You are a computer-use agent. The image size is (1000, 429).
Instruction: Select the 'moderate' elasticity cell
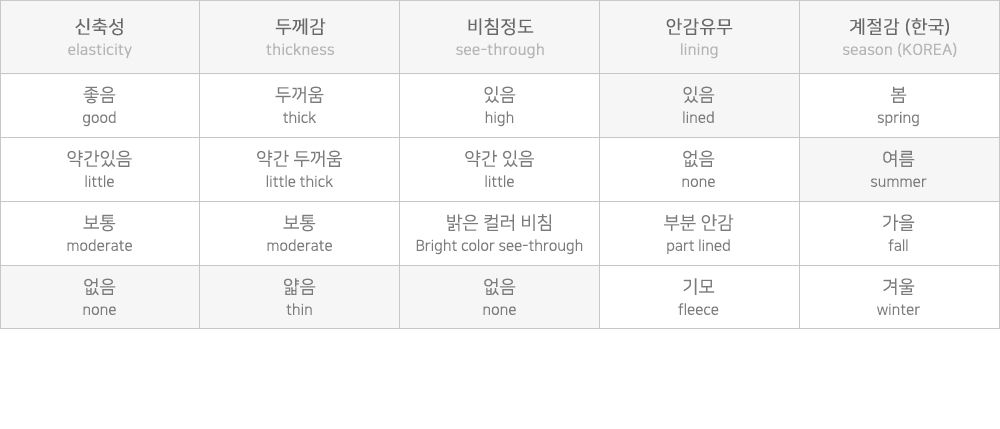pyautogui.click(x=99, y=234)
